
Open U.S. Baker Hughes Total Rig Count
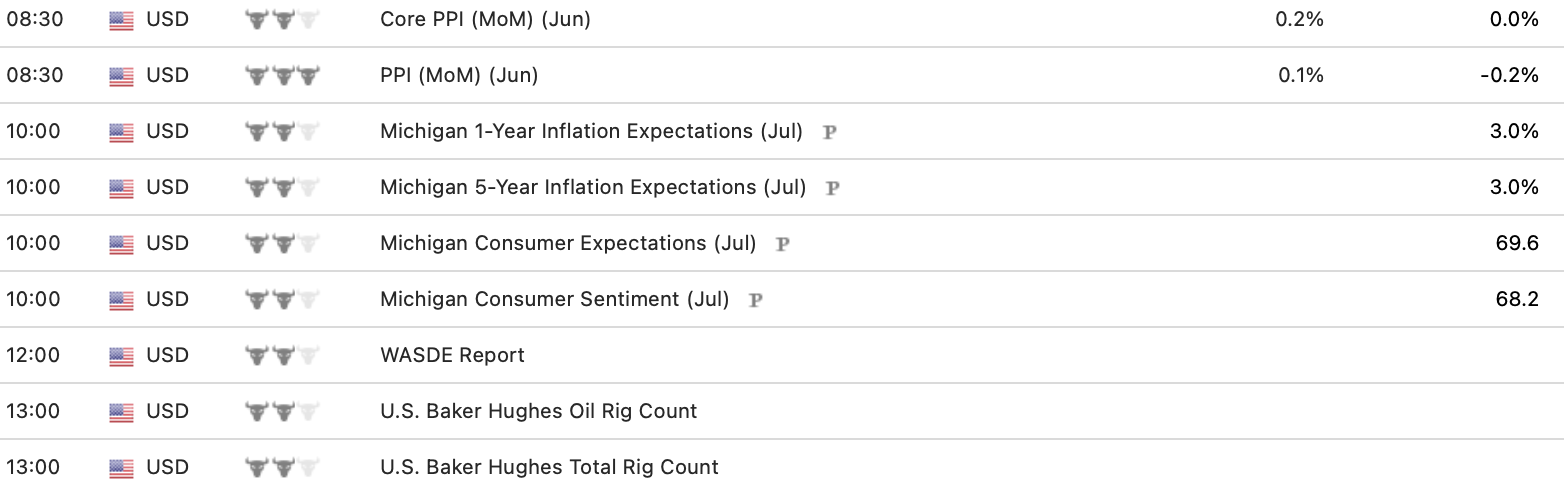(x=549, y=467)
